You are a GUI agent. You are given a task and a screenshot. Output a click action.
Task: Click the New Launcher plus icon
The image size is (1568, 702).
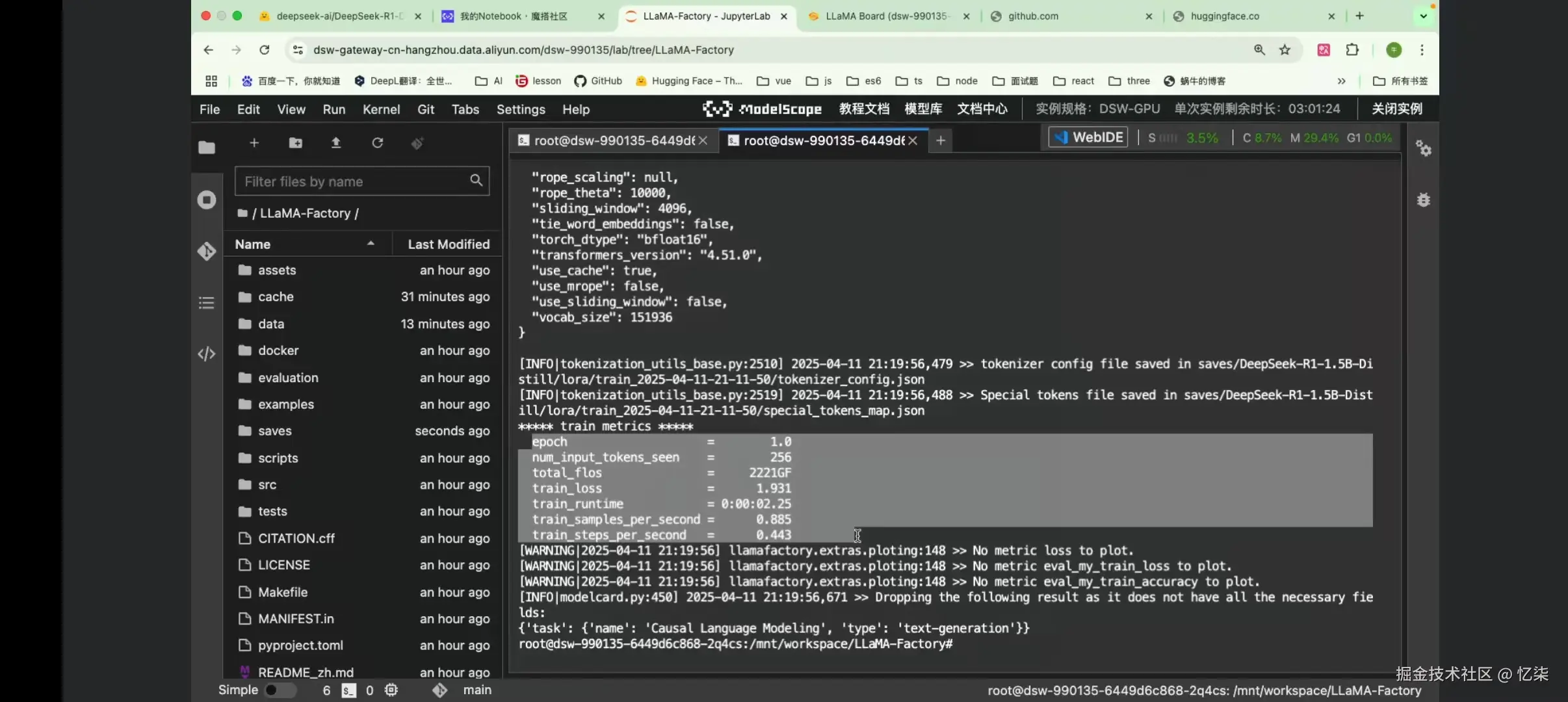(254, 143)
